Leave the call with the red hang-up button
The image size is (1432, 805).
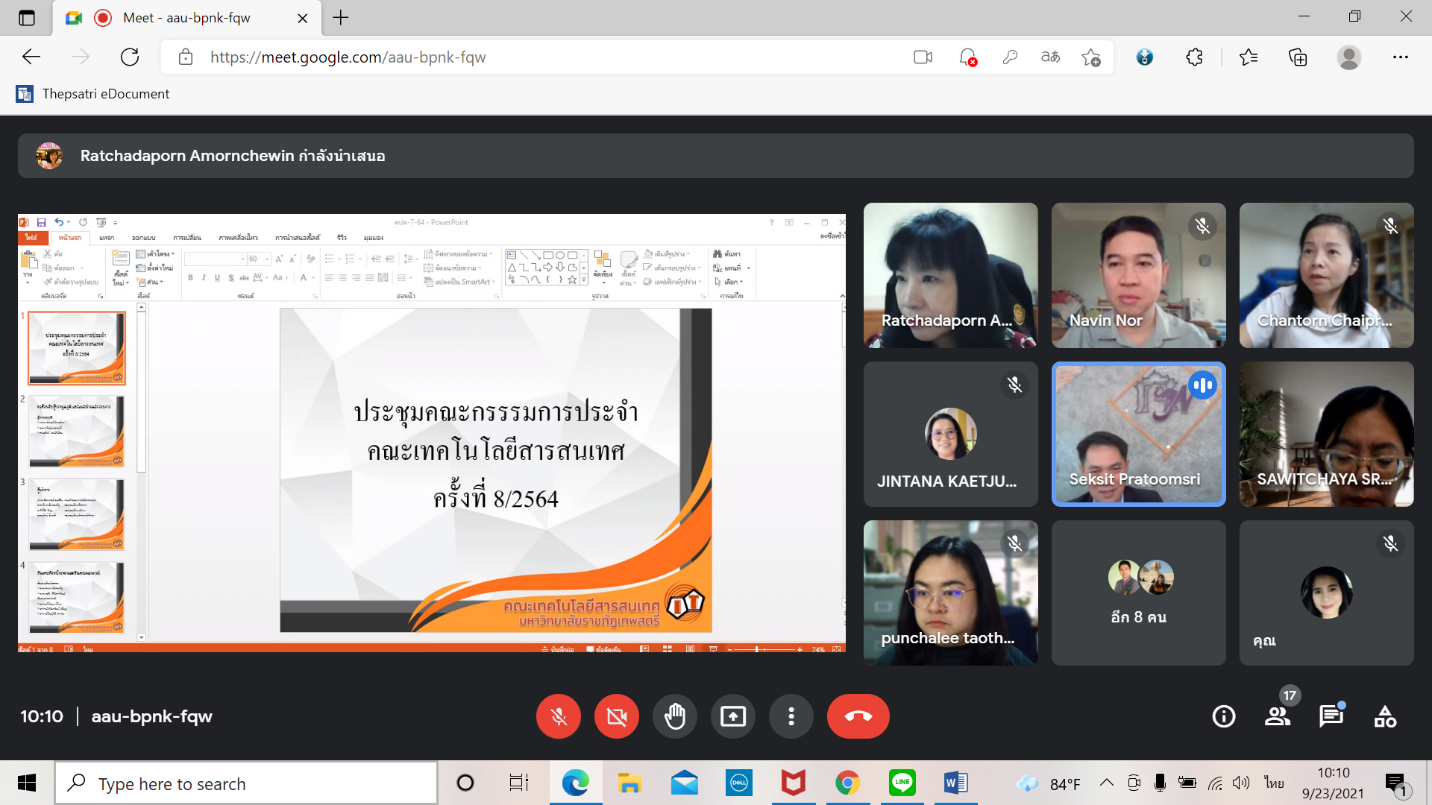[x=858, y=716]
